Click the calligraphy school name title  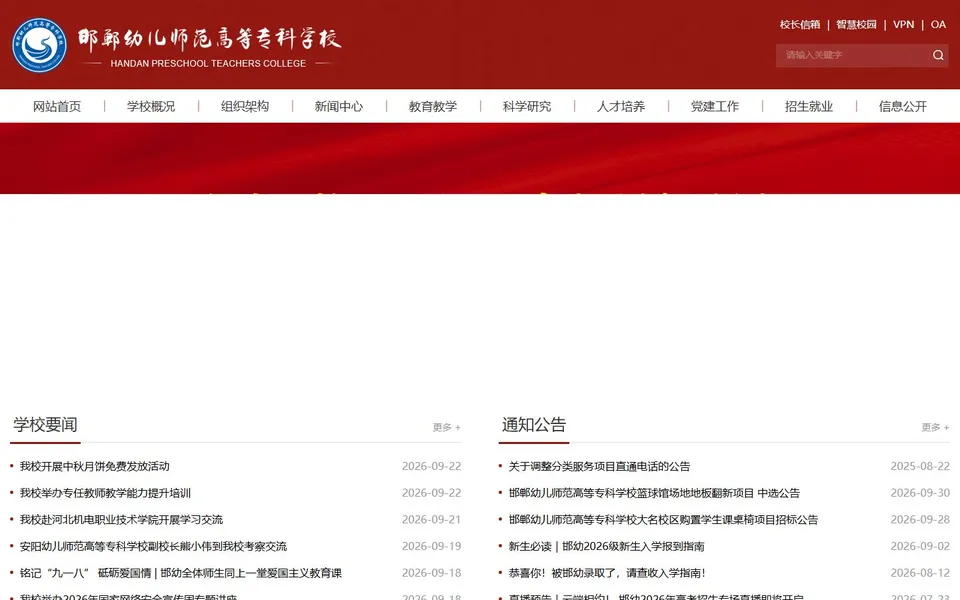point(209,39)
